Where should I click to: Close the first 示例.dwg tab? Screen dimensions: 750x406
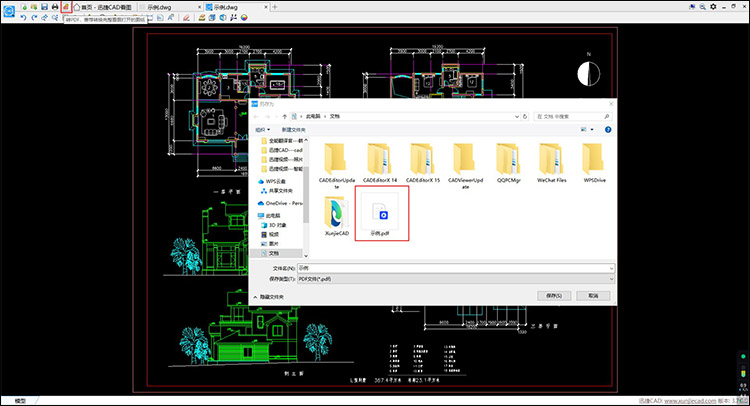[199, 7]
